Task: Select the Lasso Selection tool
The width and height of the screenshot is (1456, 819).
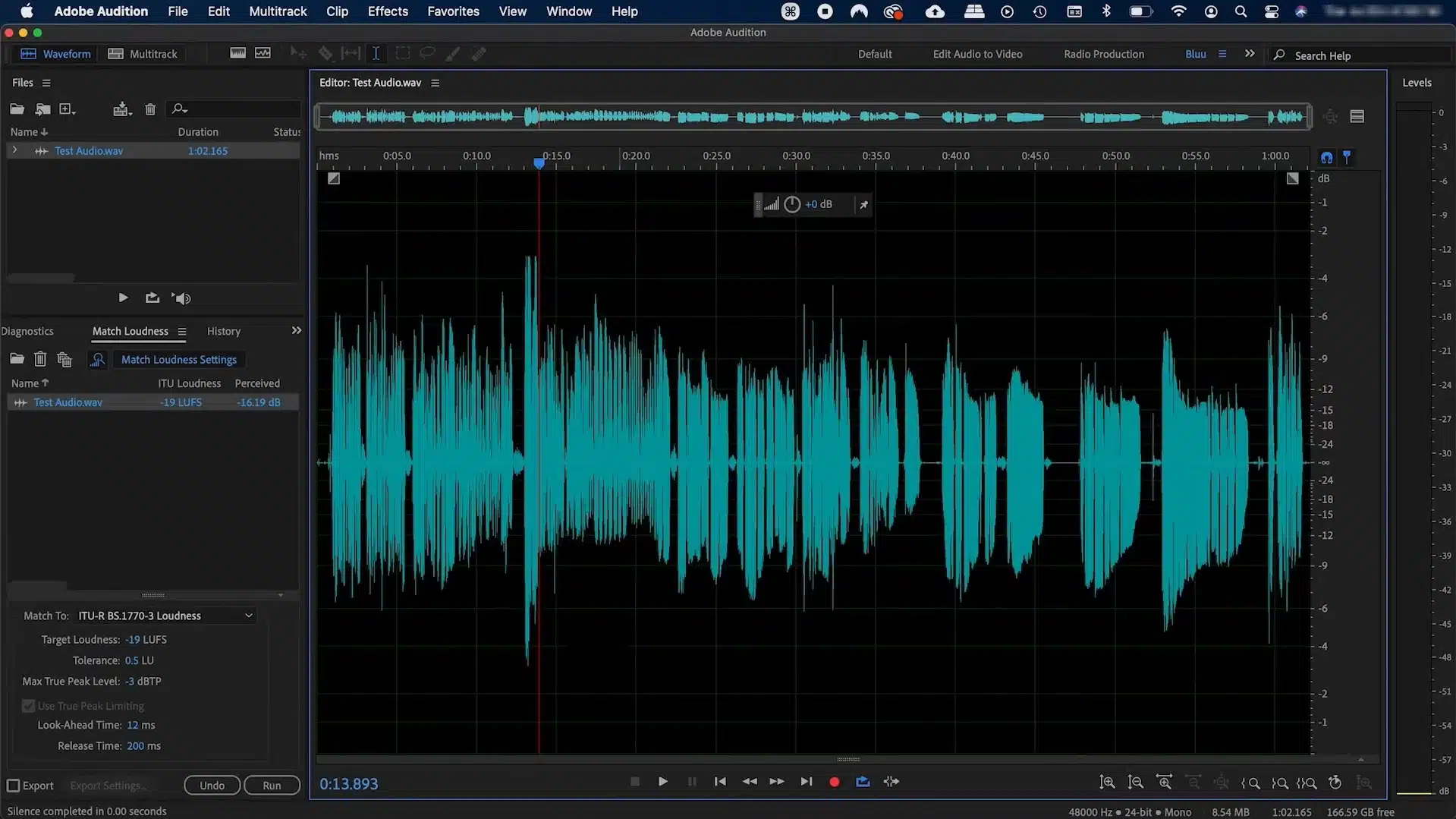Action: [x=427, y=53]
